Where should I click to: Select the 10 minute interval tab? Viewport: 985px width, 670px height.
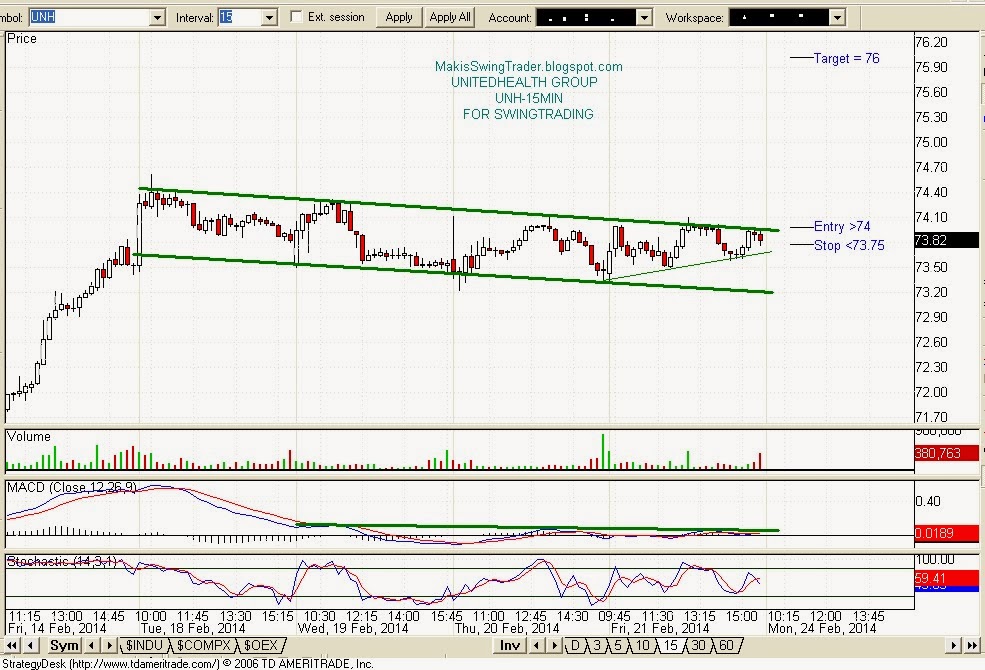click(642, 645)
